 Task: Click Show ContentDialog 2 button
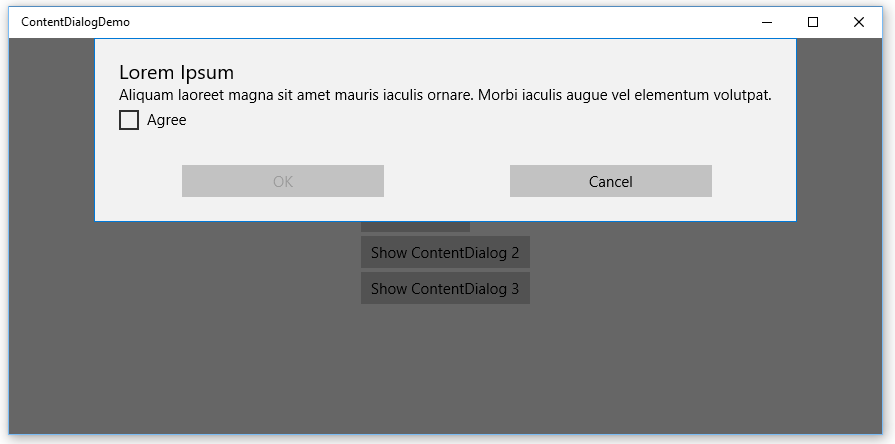(445, 252)
